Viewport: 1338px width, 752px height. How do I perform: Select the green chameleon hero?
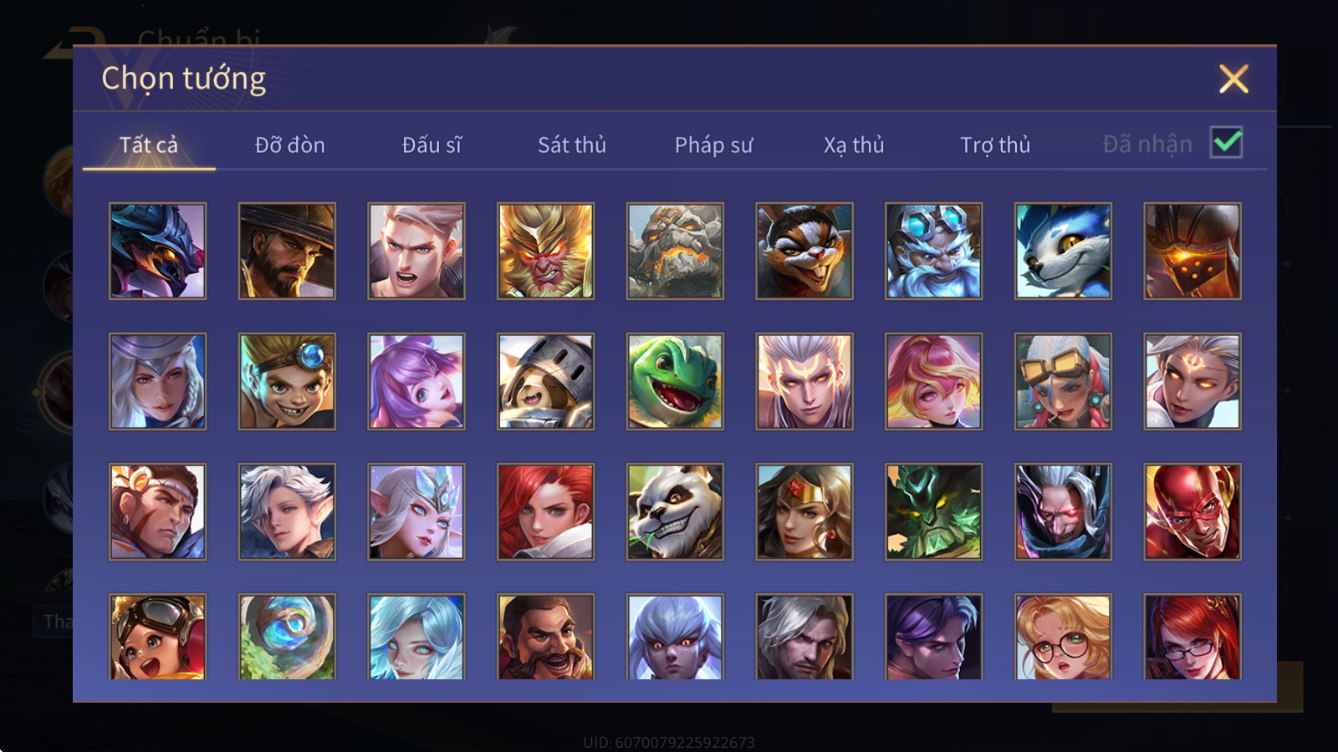[x=675, y=381]
